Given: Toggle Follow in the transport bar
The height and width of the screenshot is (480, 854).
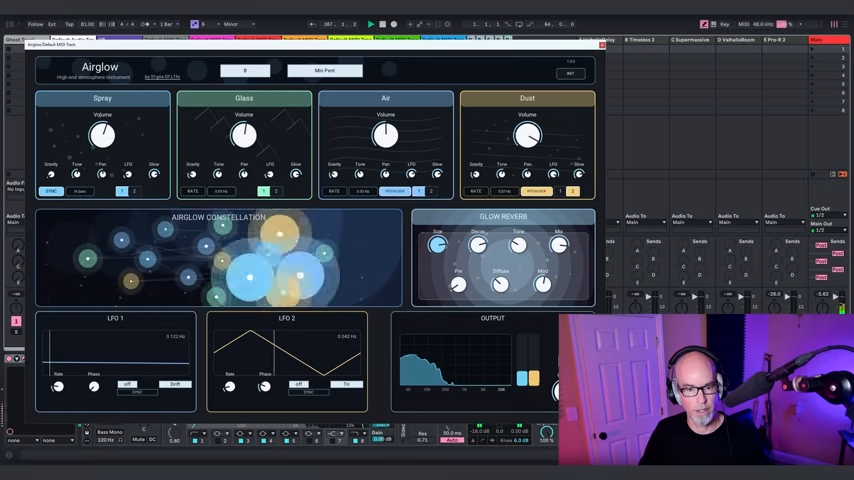Looking at the screenshot, I should (35, 24).
